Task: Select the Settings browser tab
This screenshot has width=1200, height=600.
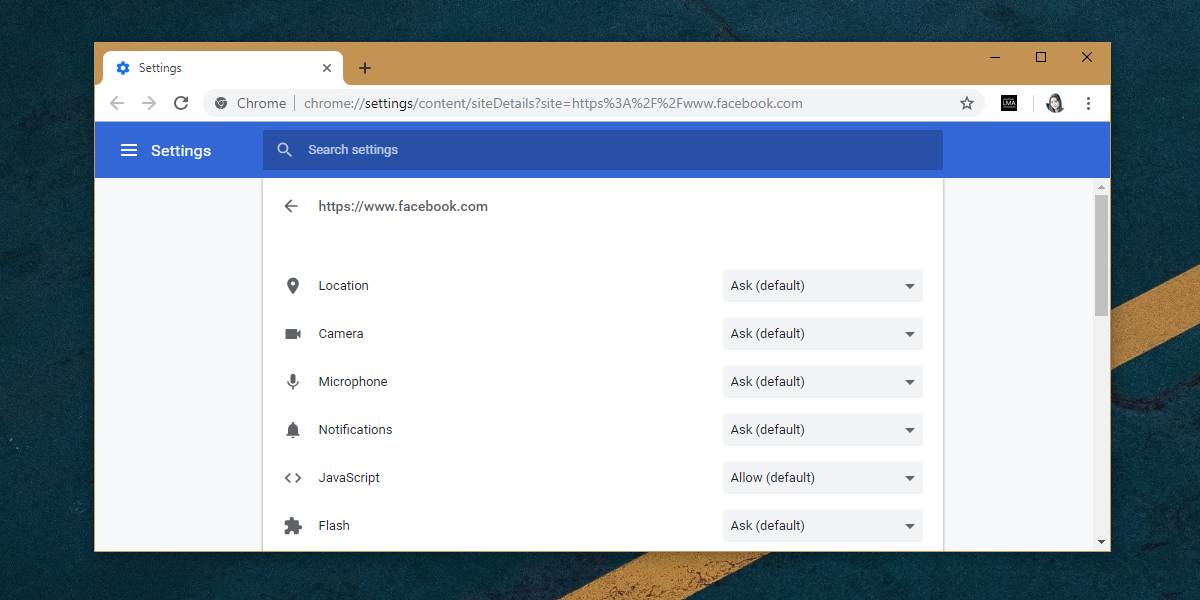Action: (223, 68)
